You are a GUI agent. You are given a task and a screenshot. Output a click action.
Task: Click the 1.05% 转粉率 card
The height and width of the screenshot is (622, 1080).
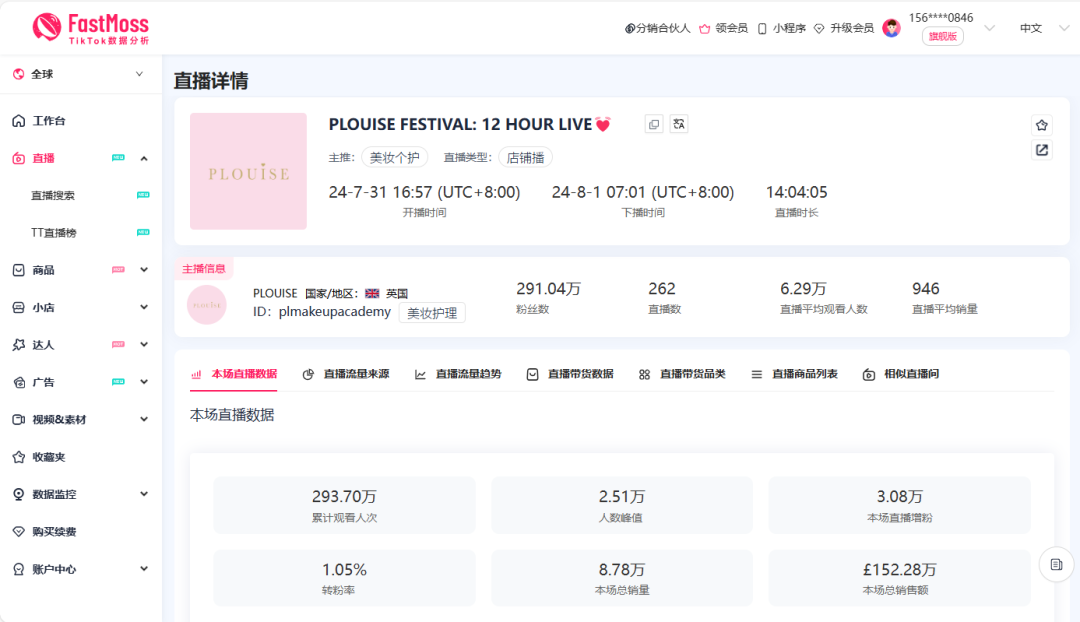[x=344, y=578]
